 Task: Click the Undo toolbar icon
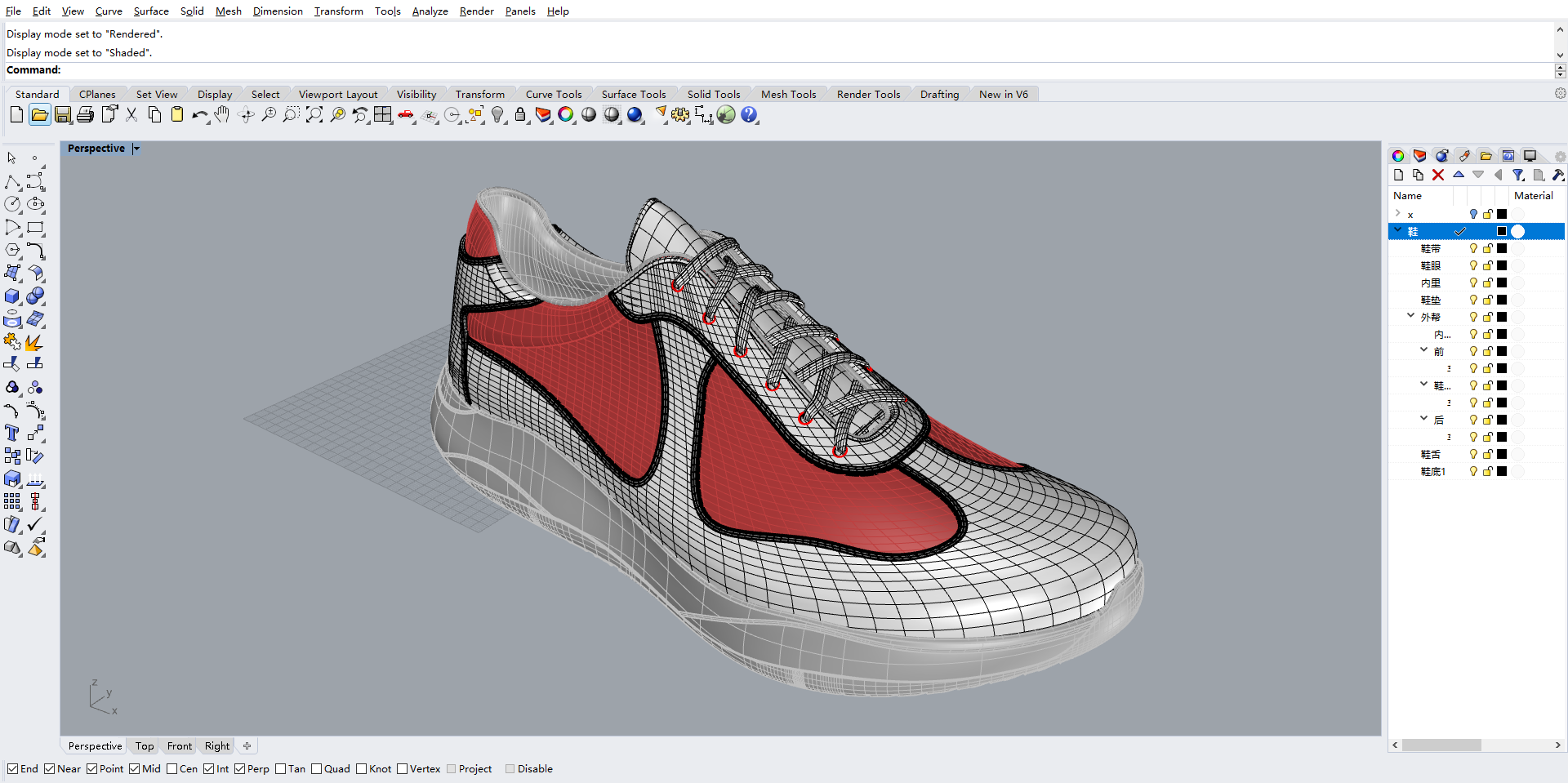[x=199, y=114]
